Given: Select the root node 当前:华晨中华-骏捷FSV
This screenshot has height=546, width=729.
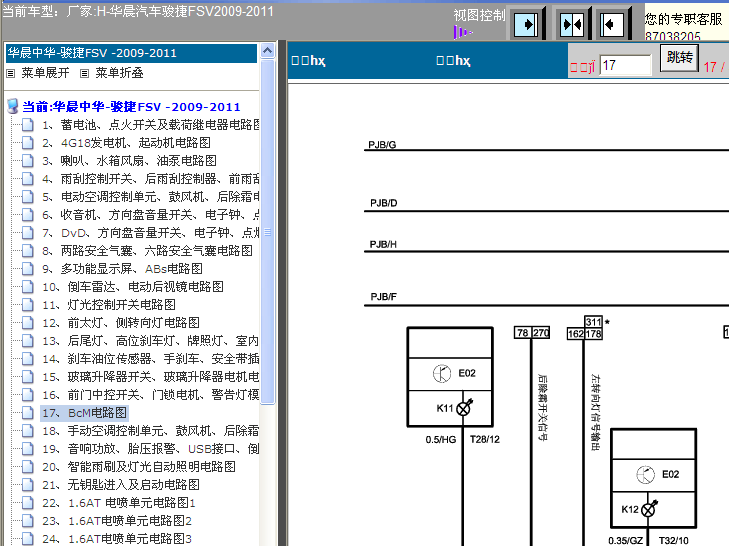Looking at the screenshot, I should (x=132, y=107).
